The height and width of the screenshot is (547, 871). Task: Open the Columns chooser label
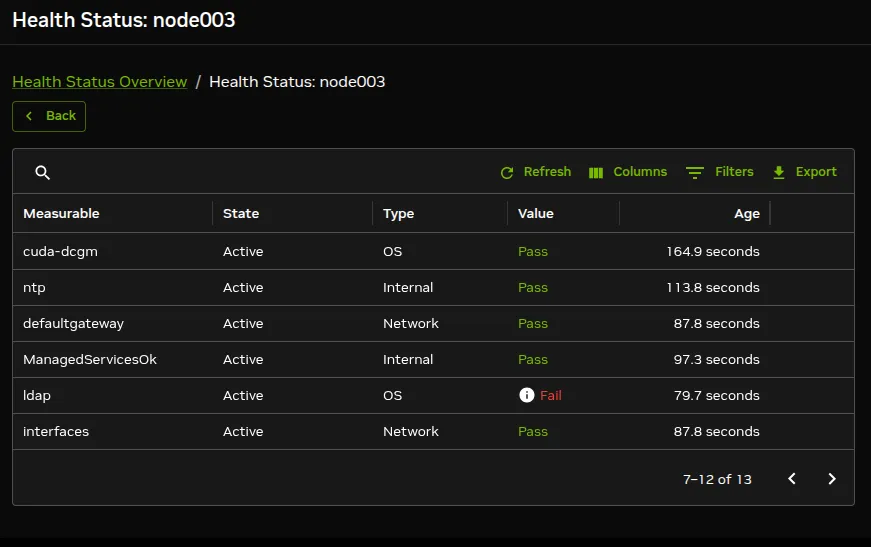coord(640,172)
